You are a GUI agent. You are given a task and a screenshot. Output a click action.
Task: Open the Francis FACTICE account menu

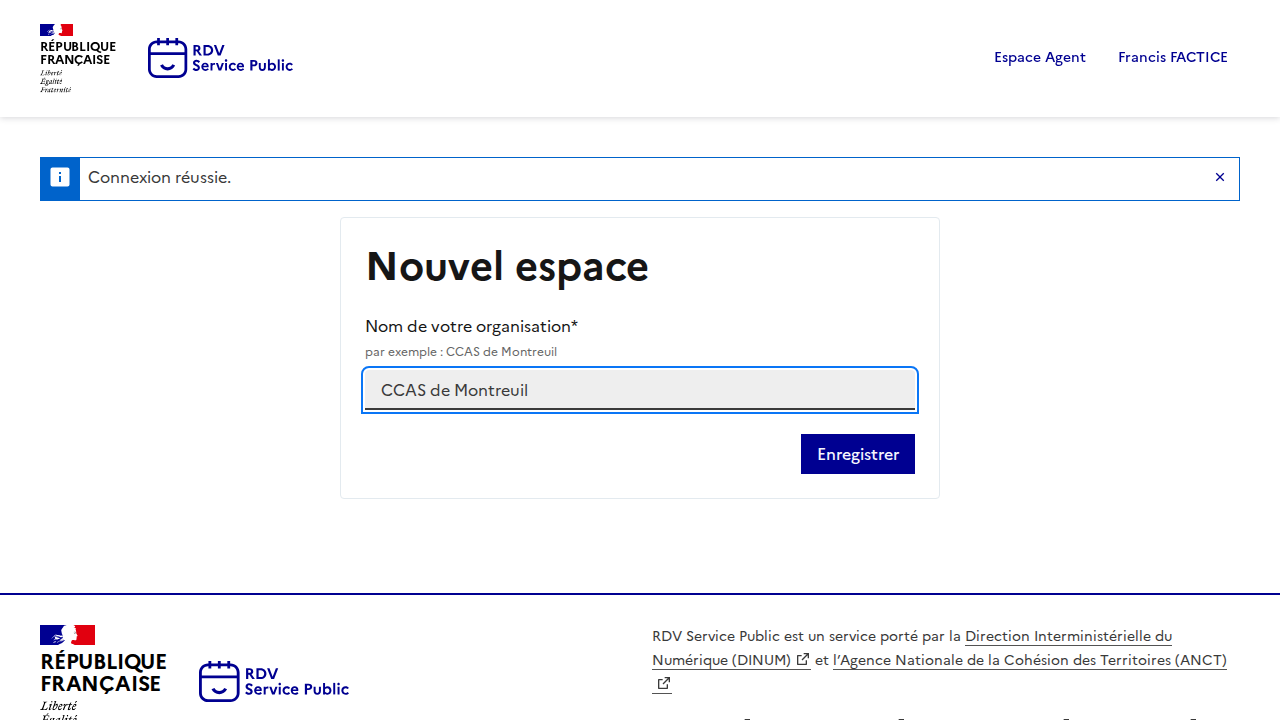(x=1172, y=57)
